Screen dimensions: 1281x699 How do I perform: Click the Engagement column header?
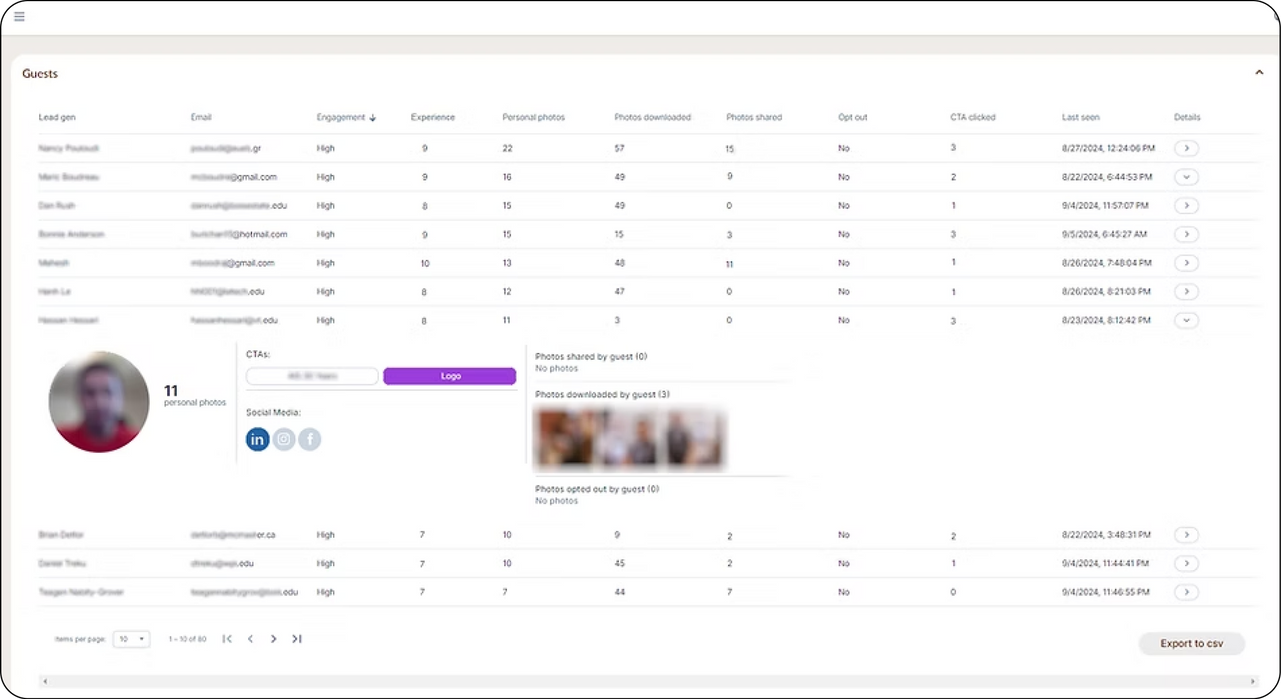pyautogui.click(x=341, y=118)
